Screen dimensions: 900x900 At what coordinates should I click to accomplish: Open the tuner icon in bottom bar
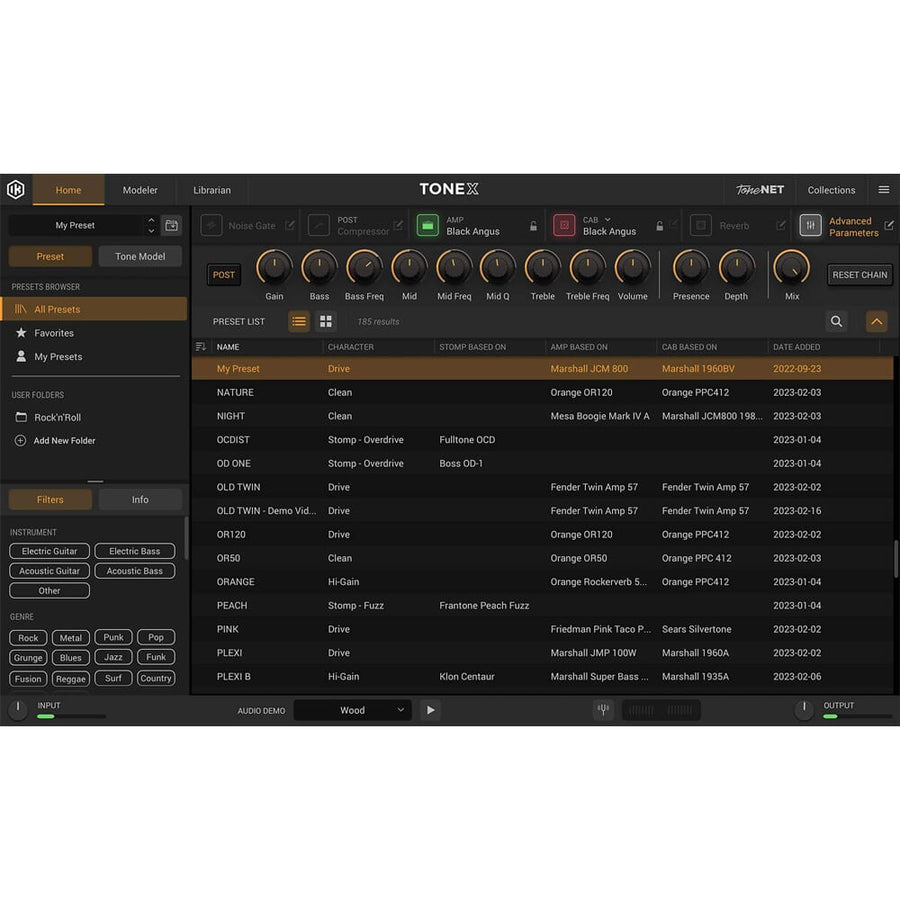[x=603, y=710]
